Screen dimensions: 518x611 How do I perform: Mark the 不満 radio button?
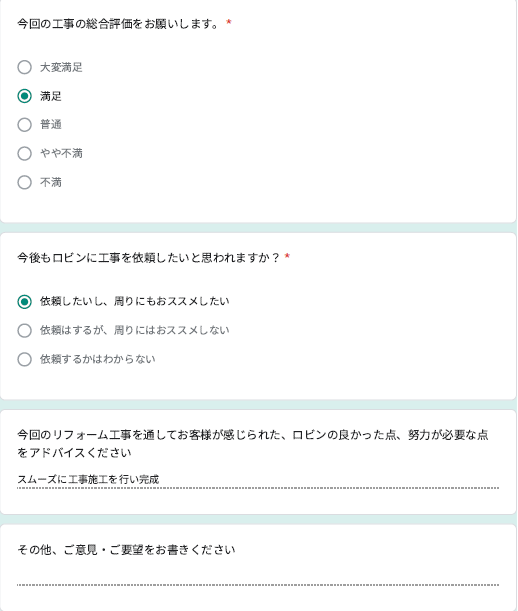pyautogui.click(x=25, y=182)
